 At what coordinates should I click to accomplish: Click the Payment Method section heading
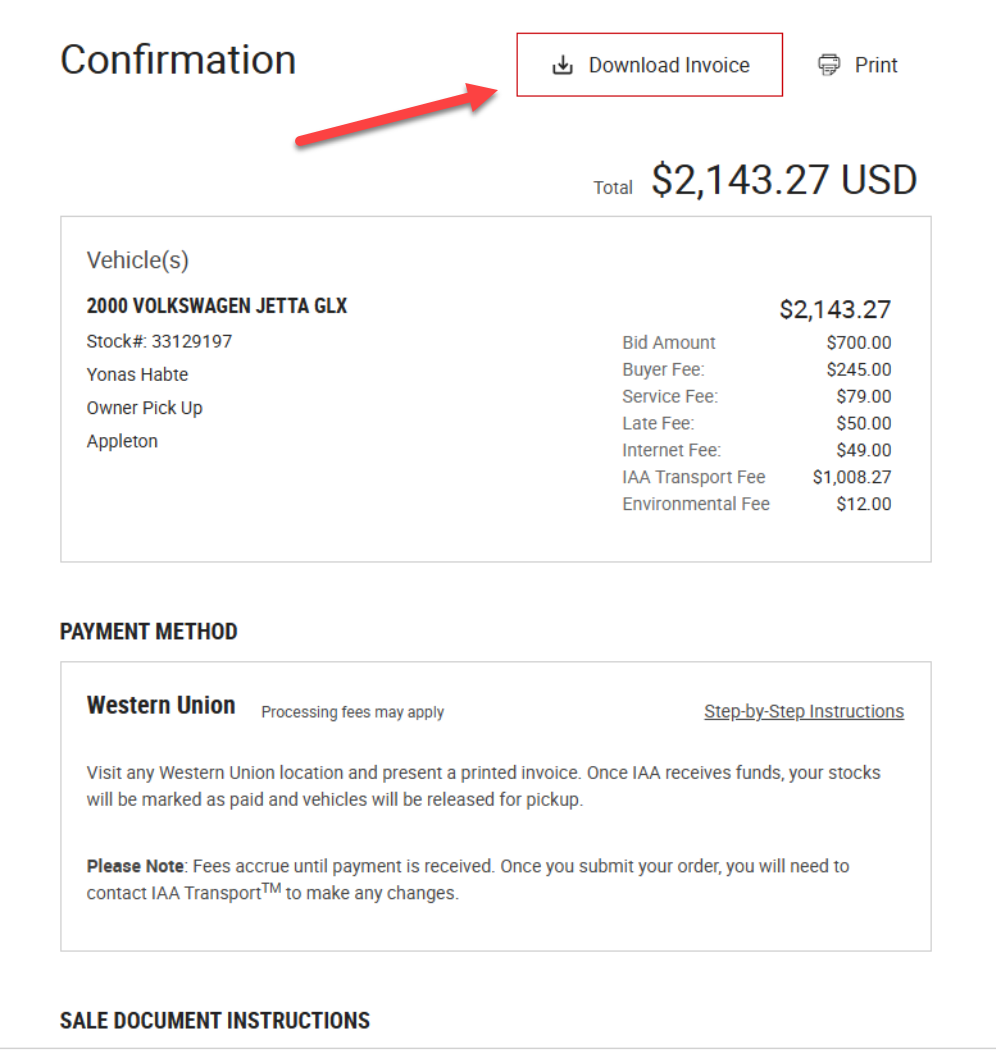click(x=149, y=632)
